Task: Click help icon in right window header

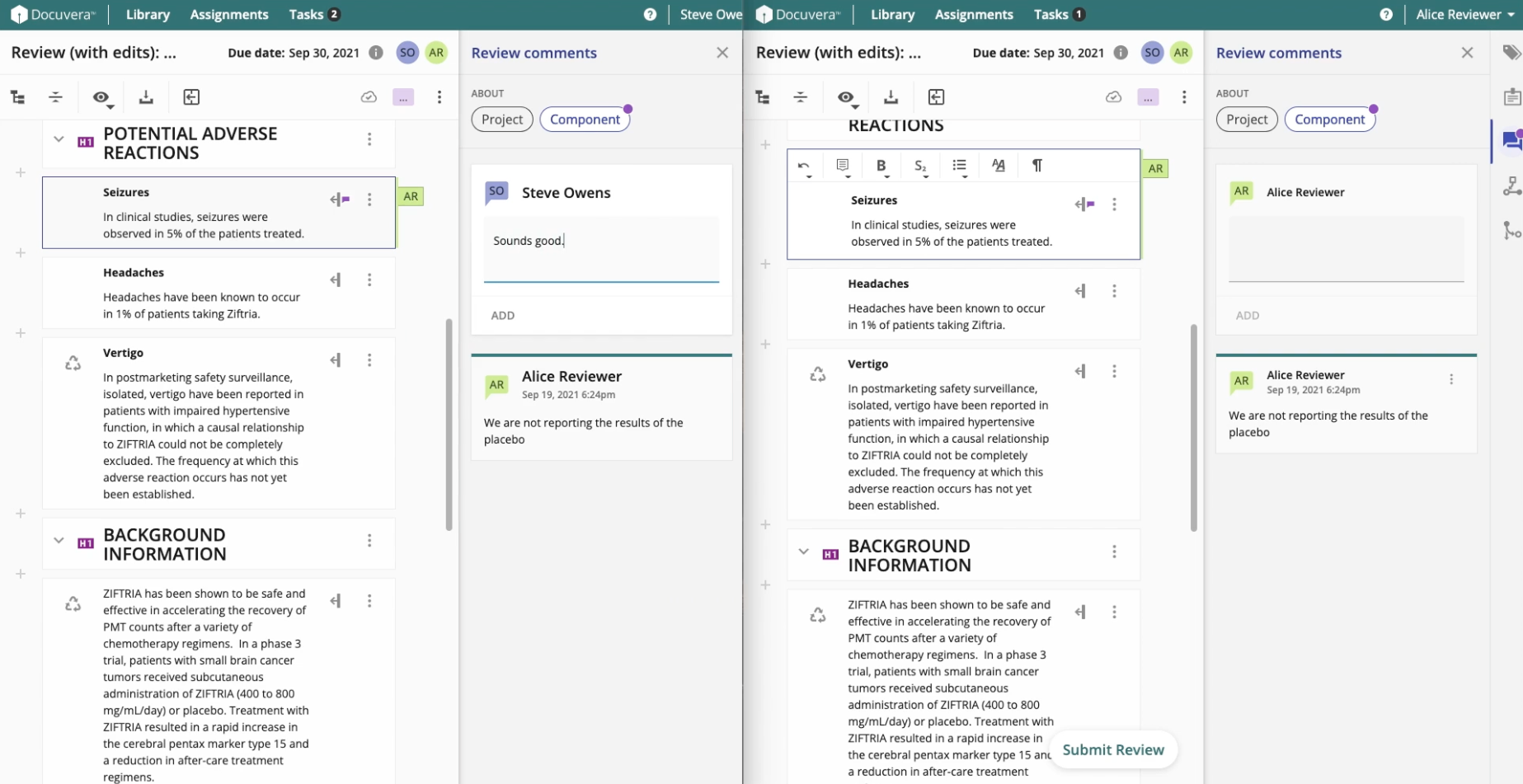Action: pyautogui.click(x=1386, y=14)
